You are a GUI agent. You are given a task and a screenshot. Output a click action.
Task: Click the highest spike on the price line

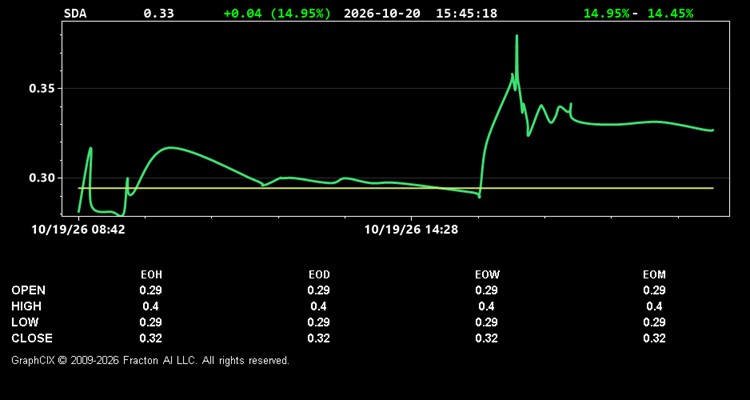click(x=517, y=36)
